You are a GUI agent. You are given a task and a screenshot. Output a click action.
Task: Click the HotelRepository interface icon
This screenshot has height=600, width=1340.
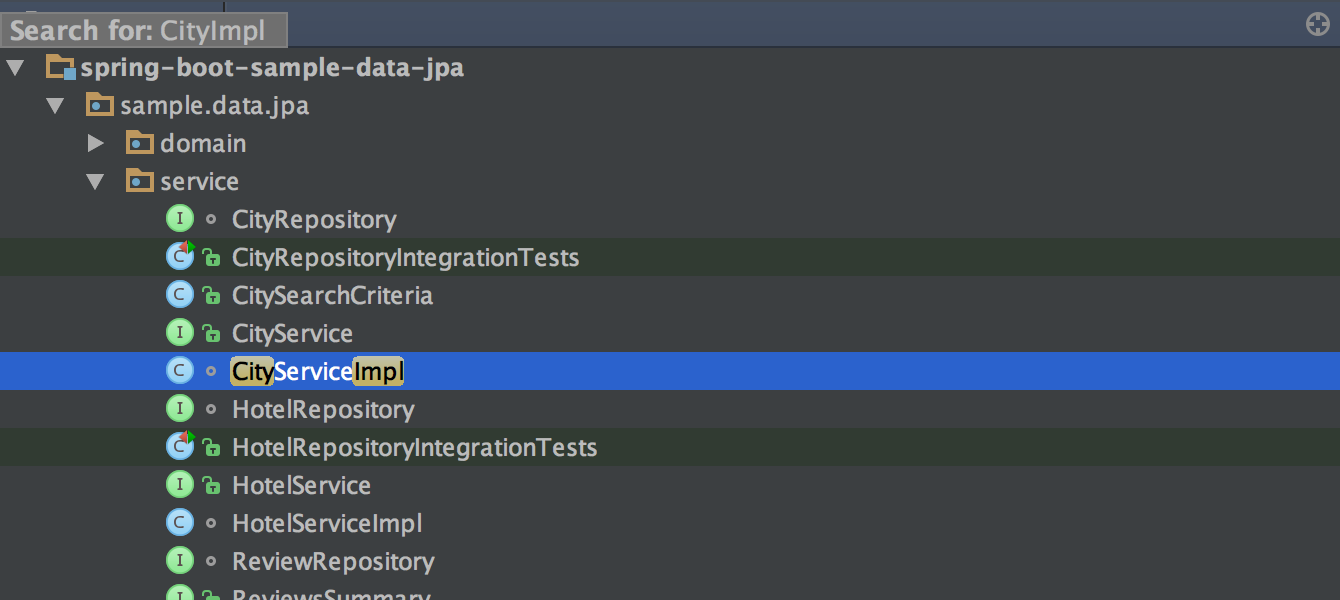click(x=179, y=409)
